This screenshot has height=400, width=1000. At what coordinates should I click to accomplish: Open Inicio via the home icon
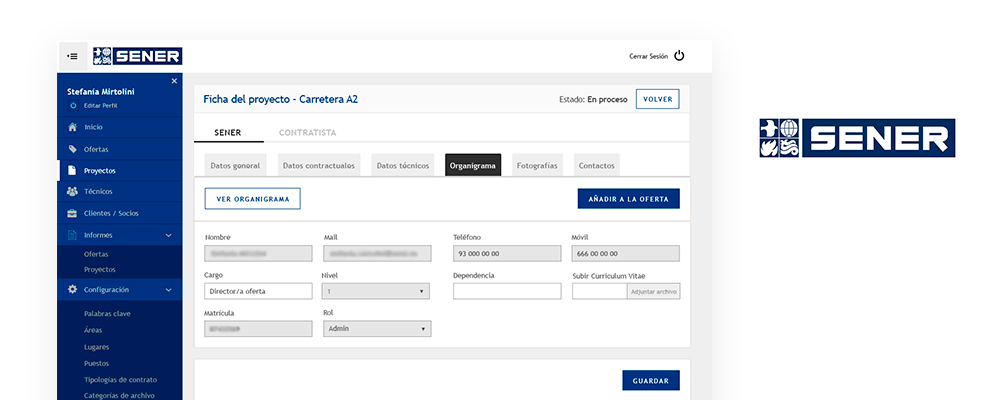(72, 127)
